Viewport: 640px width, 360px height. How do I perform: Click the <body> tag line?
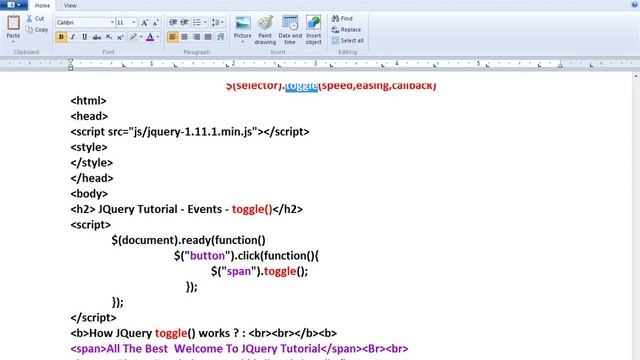click(89, 194)
